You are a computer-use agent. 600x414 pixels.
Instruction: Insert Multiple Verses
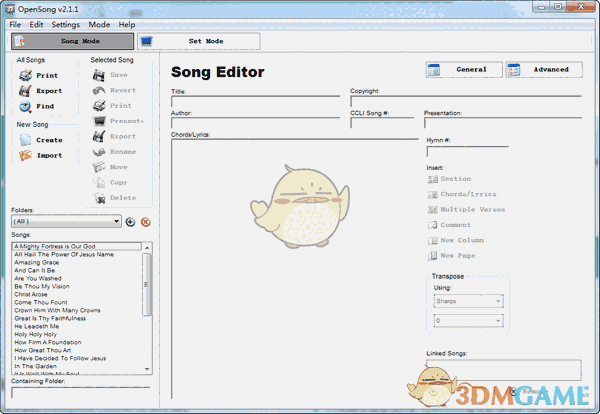[466, 209]
